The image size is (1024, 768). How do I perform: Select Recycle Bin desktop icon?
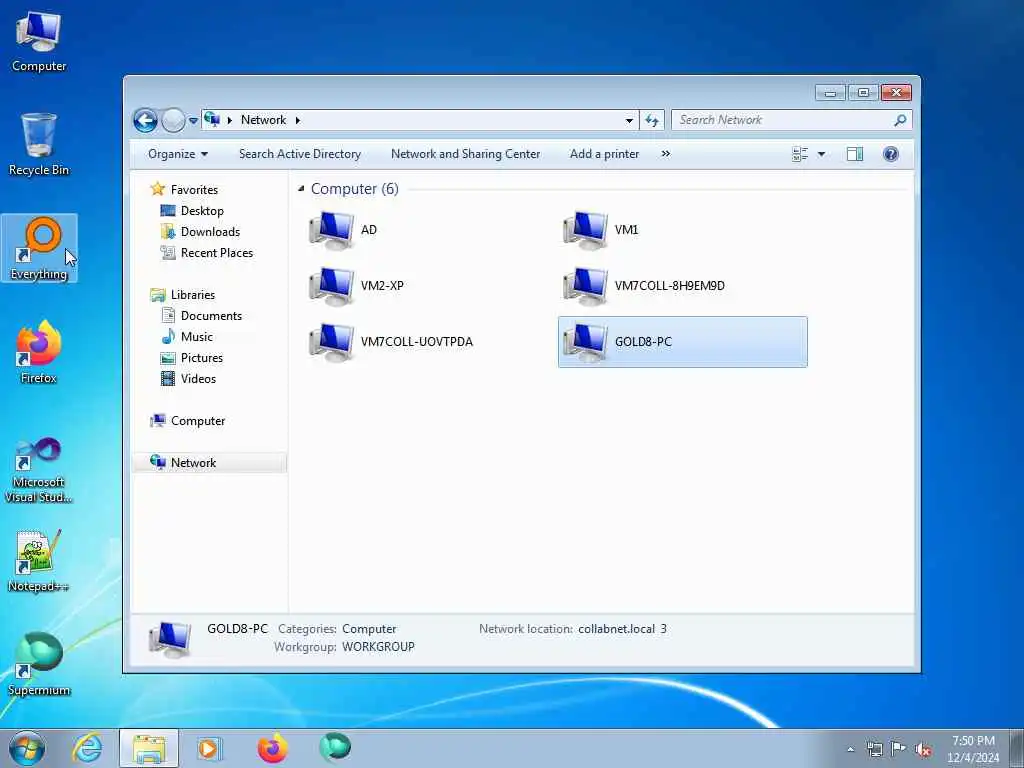pyautogui.click(x=39, y=145)
